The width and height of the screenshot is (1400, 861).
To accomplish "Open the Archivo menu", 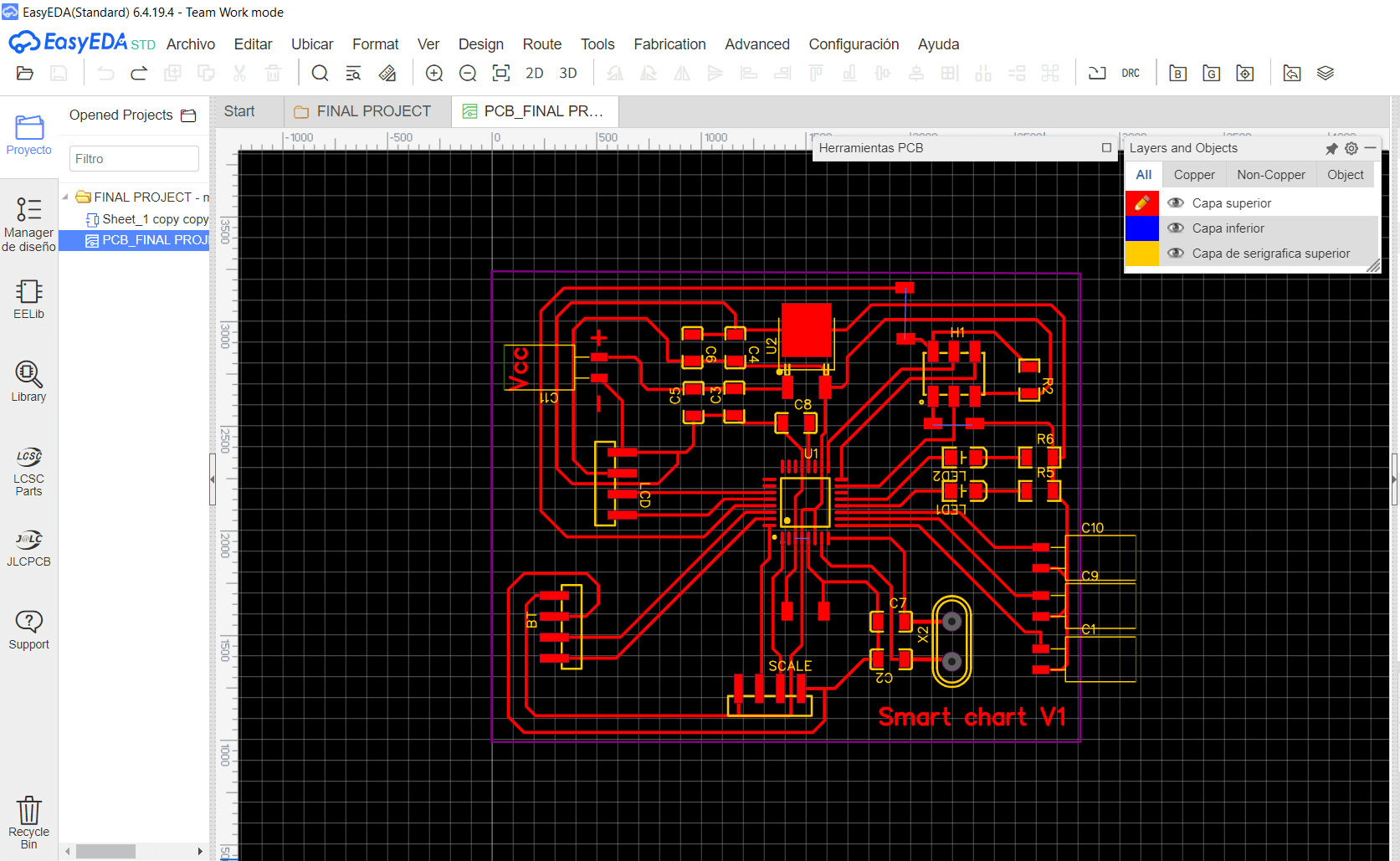I will [x=191, y=44].
